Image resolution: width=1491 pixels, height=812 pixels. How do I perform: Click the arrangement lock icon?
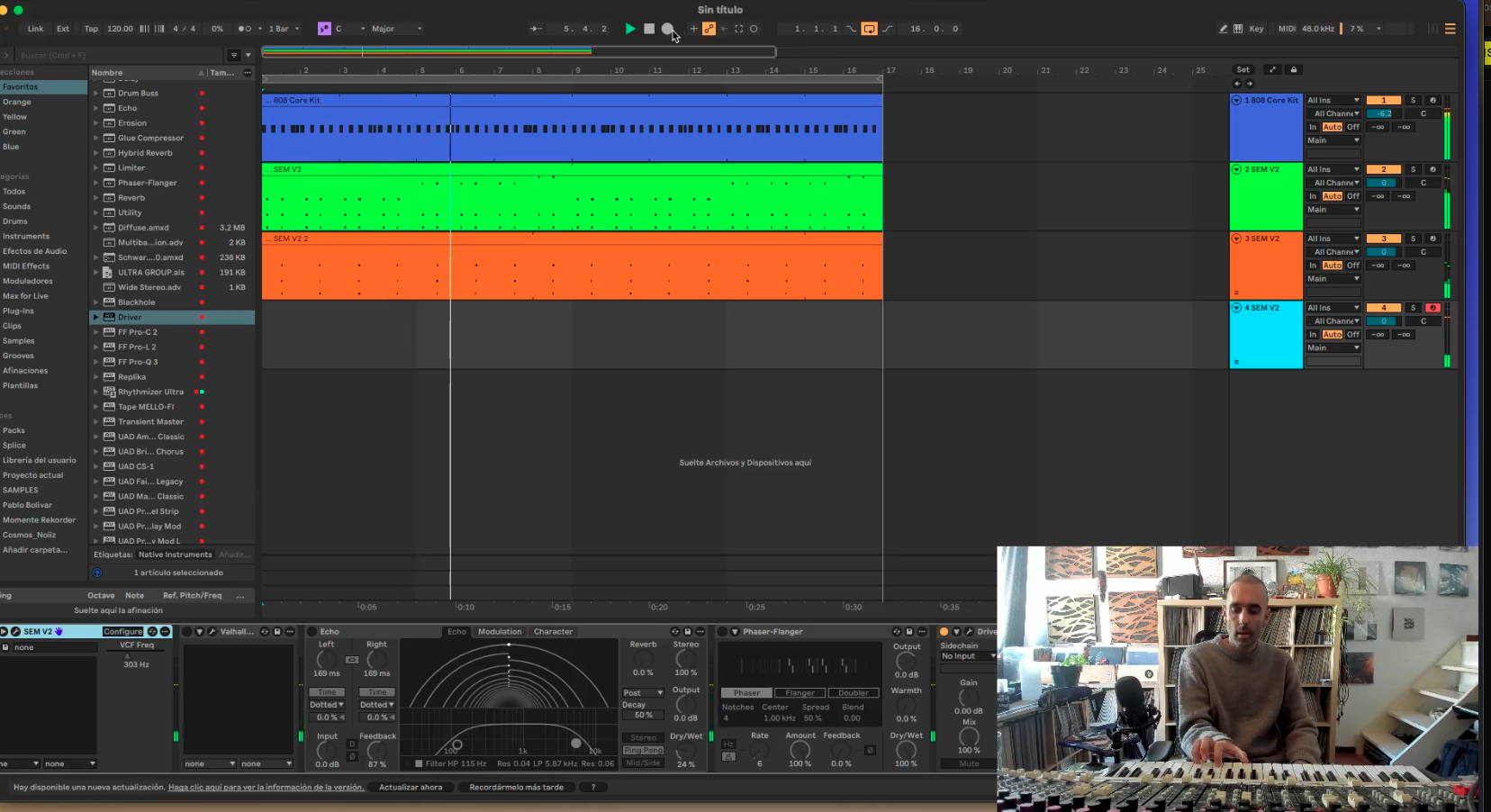(1294, 70)
